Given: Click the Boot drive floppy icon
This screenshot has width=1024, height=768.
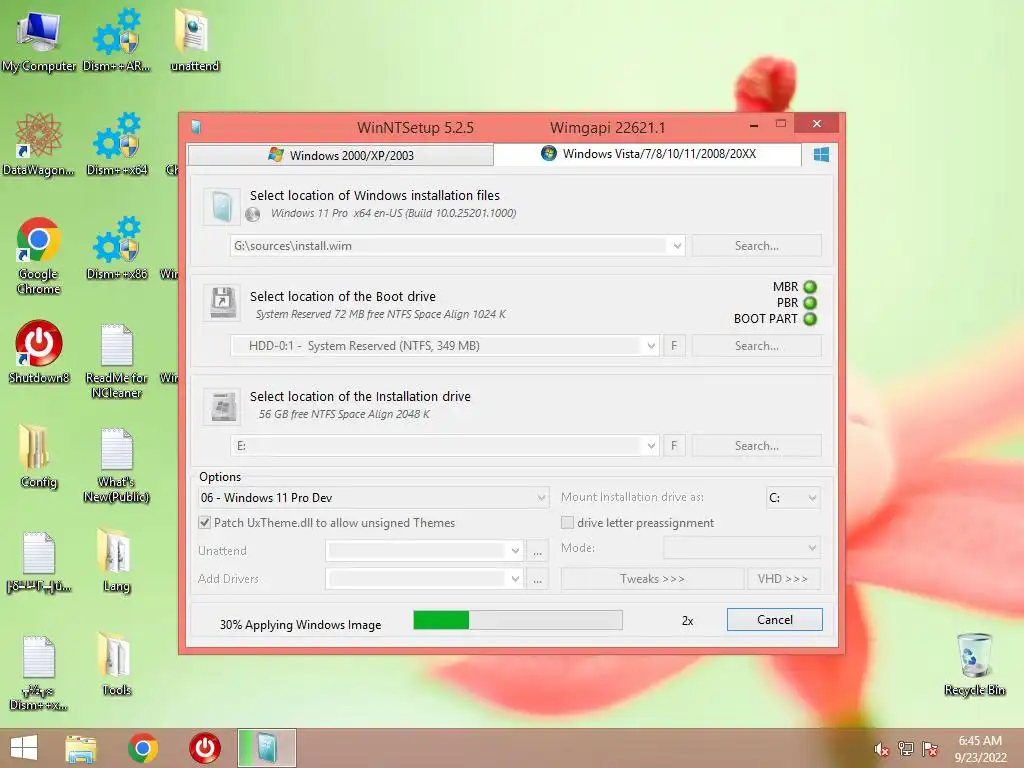Looking at the screenshot, I should click(x=222, y=302).
